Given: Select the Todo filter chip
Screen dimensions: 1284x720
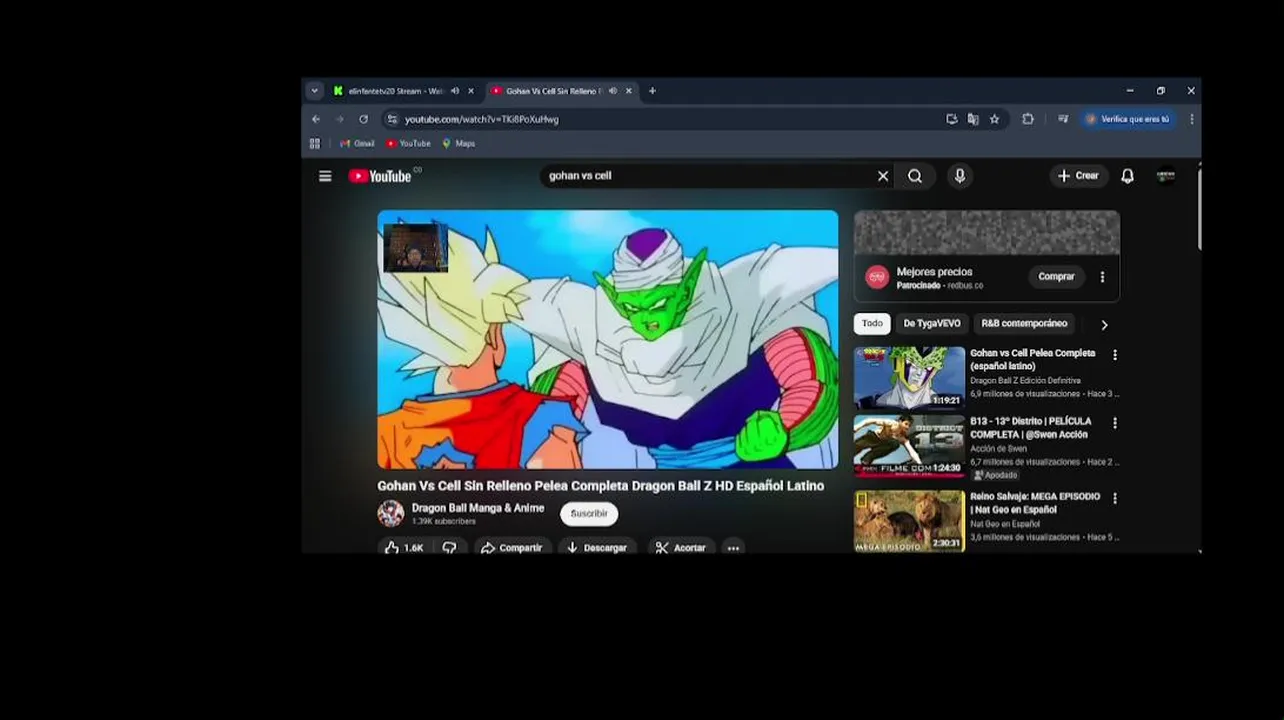Looking at the screenshot, I should click(872, 324).
